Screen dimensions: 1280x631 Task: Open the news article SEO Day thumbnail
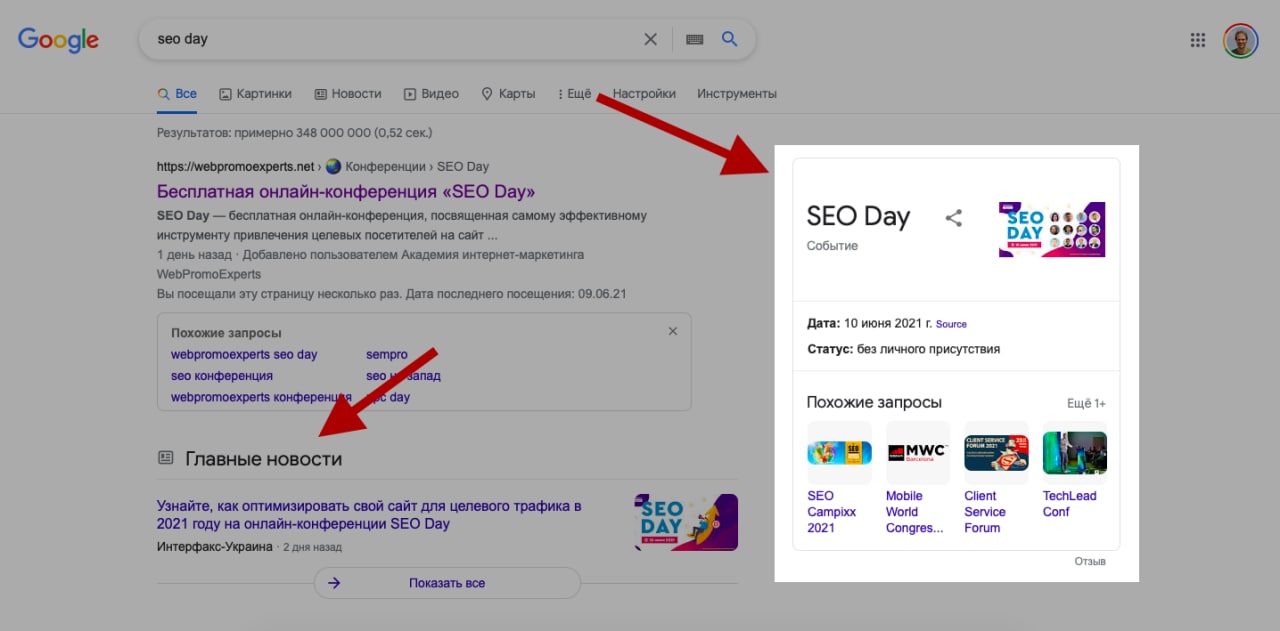coord(686,522)
